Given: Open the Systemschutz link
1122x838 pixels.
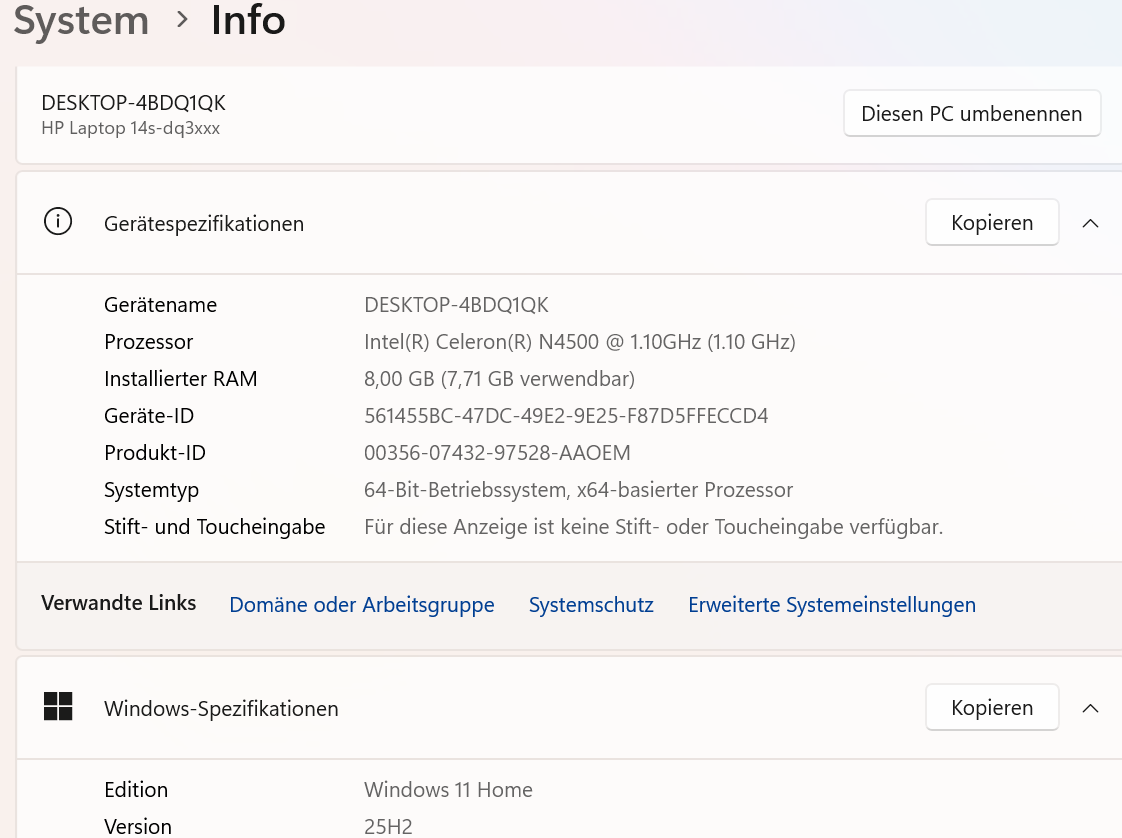Looking at the screenshot, I should pyautogui.click(x=591, y=605).
